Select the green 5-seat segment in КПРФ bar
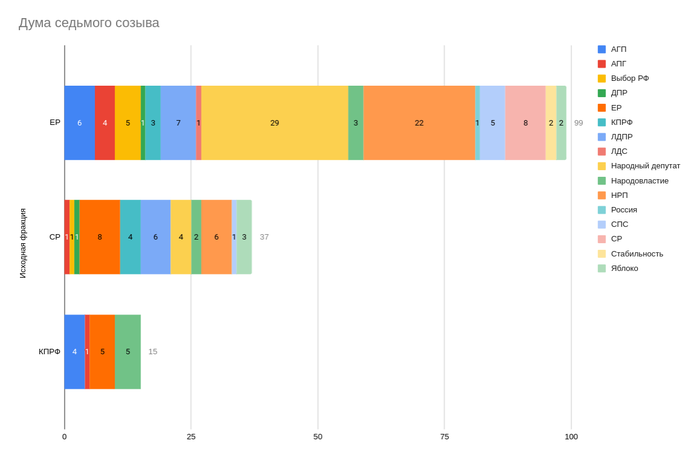The image size is (700, 452). pyautogui.click(x=128, y=352)
